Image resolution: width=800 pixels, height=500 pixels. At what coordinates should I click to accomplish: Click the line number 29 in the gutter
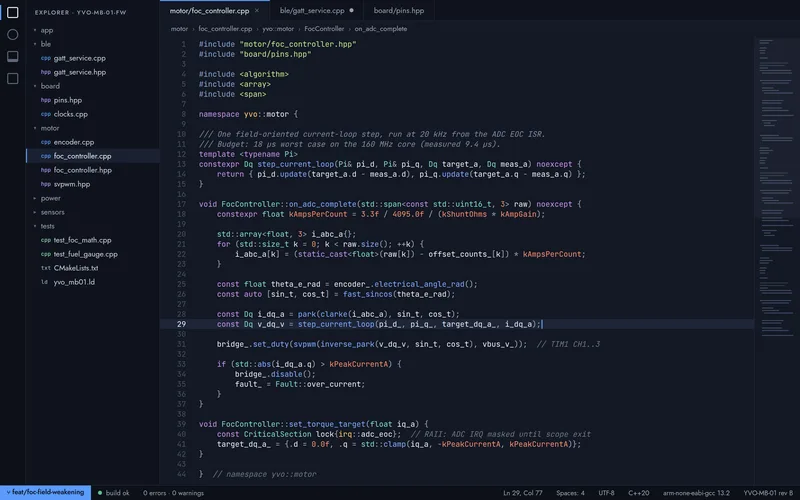[181, 324]
